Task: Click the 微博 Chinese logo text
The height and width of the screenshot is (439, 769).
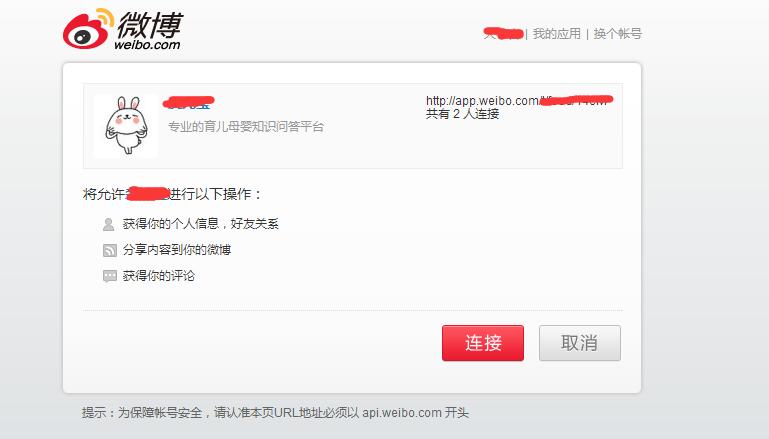Action: (150, 25)
